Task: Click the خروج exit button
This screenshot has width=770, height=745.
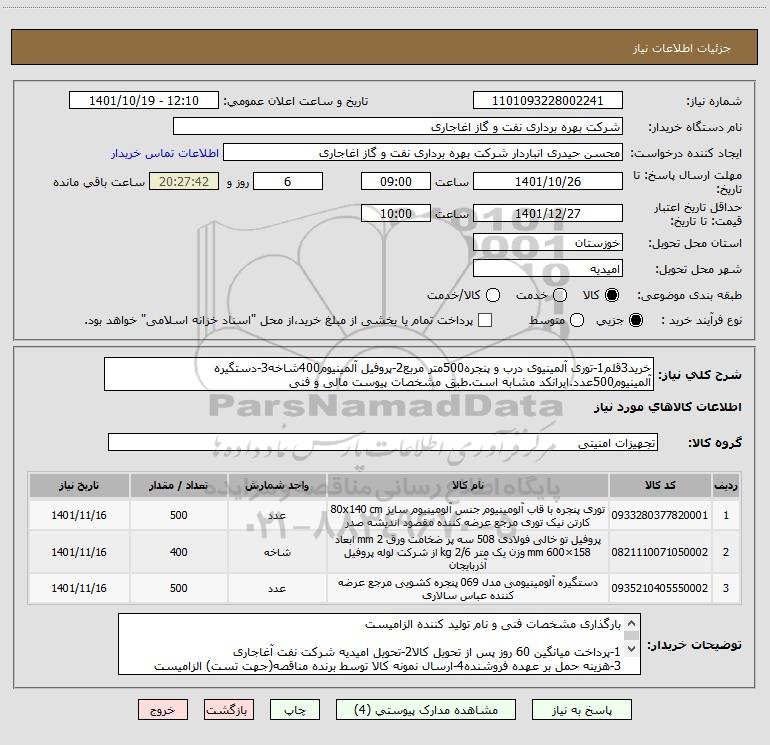Action: 163,710
